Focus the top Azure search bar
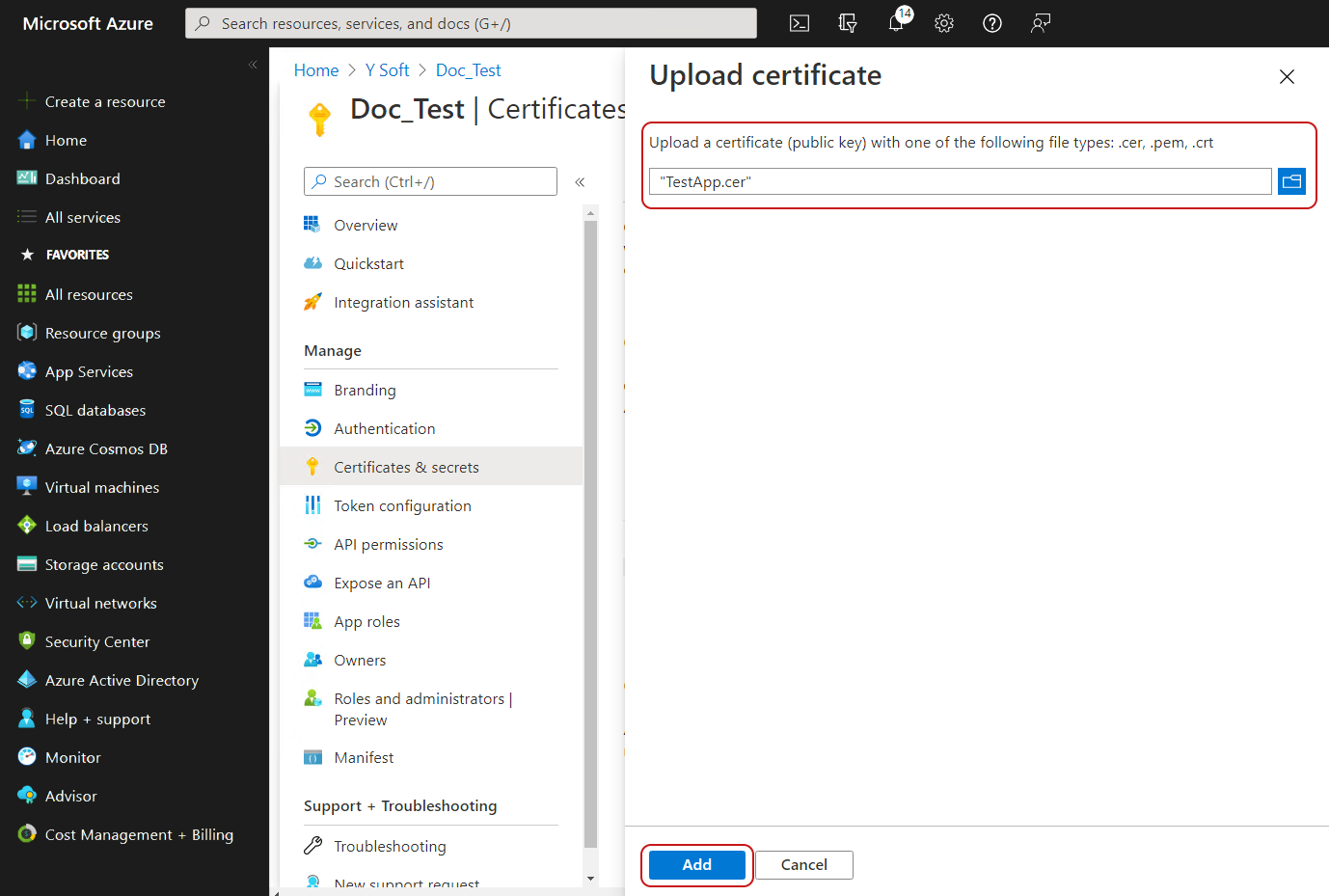The image size is (1329, 896). point(471,23)
